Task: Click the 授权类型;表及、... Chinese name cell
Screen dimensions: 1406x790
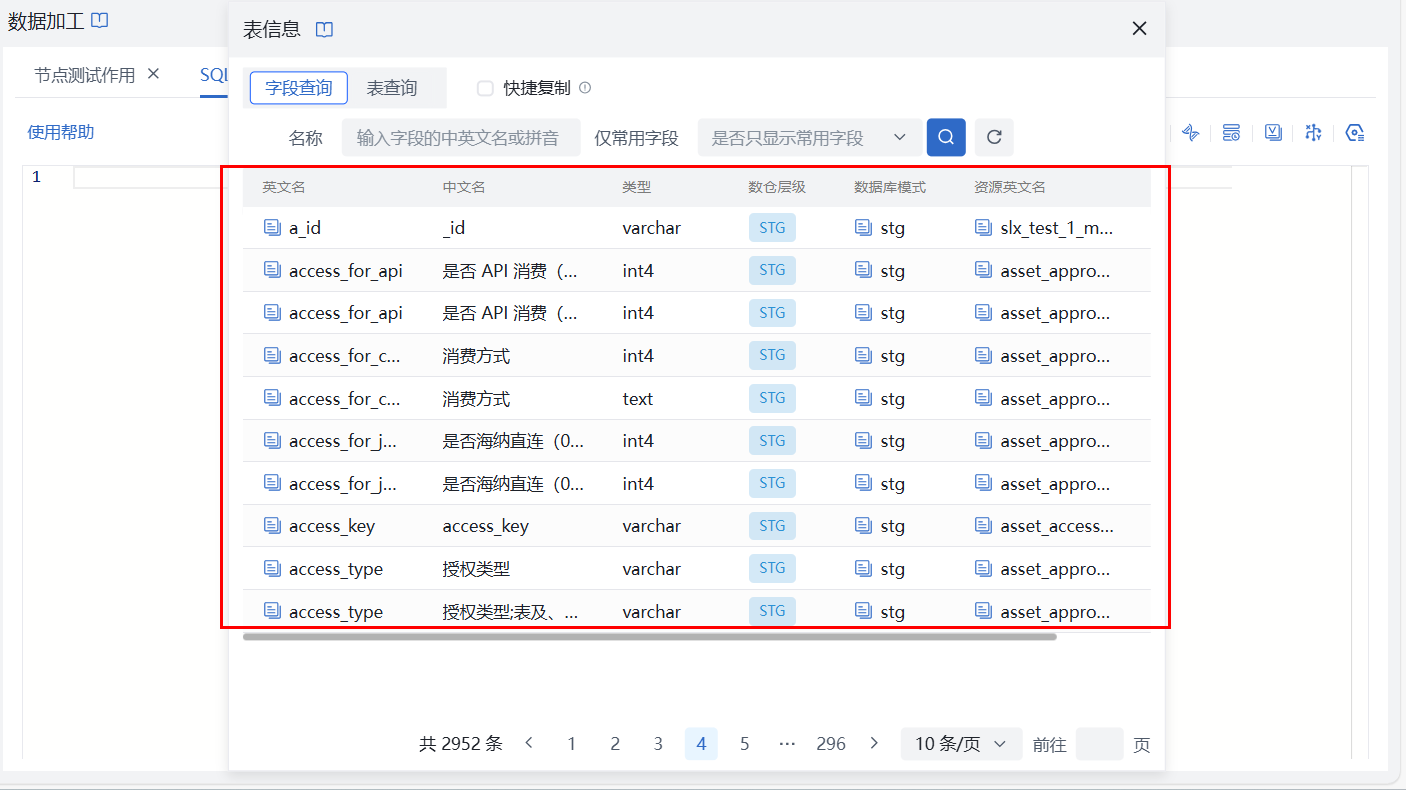Action: 511,611
